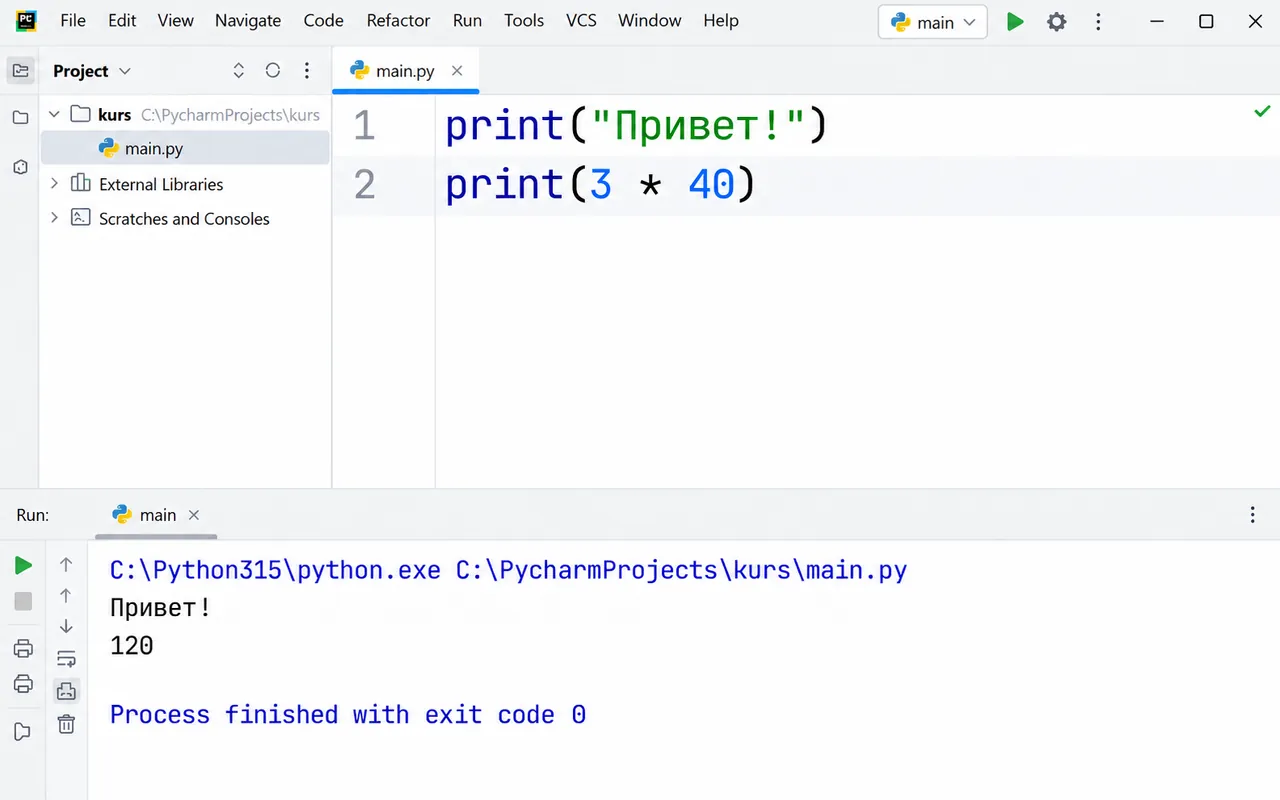
Task: Expand Scratches and Consoles node
Action: coord(55,218)
